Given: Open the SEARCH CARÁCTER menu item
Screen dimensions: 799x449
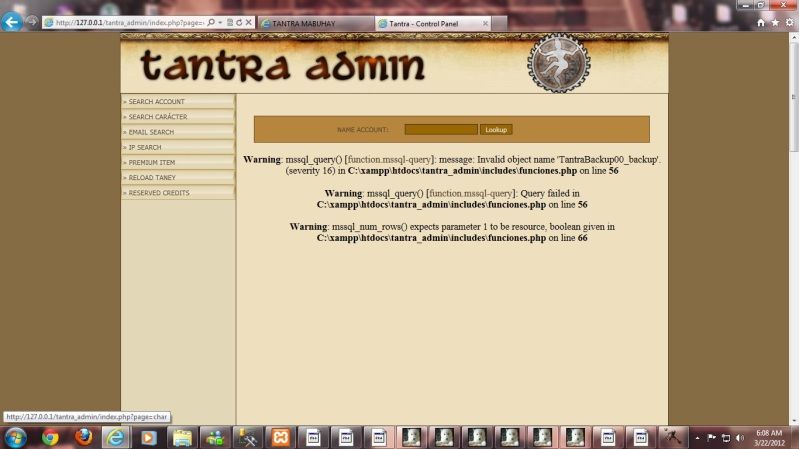Looking at the screenshot, I should coord(178,117).
